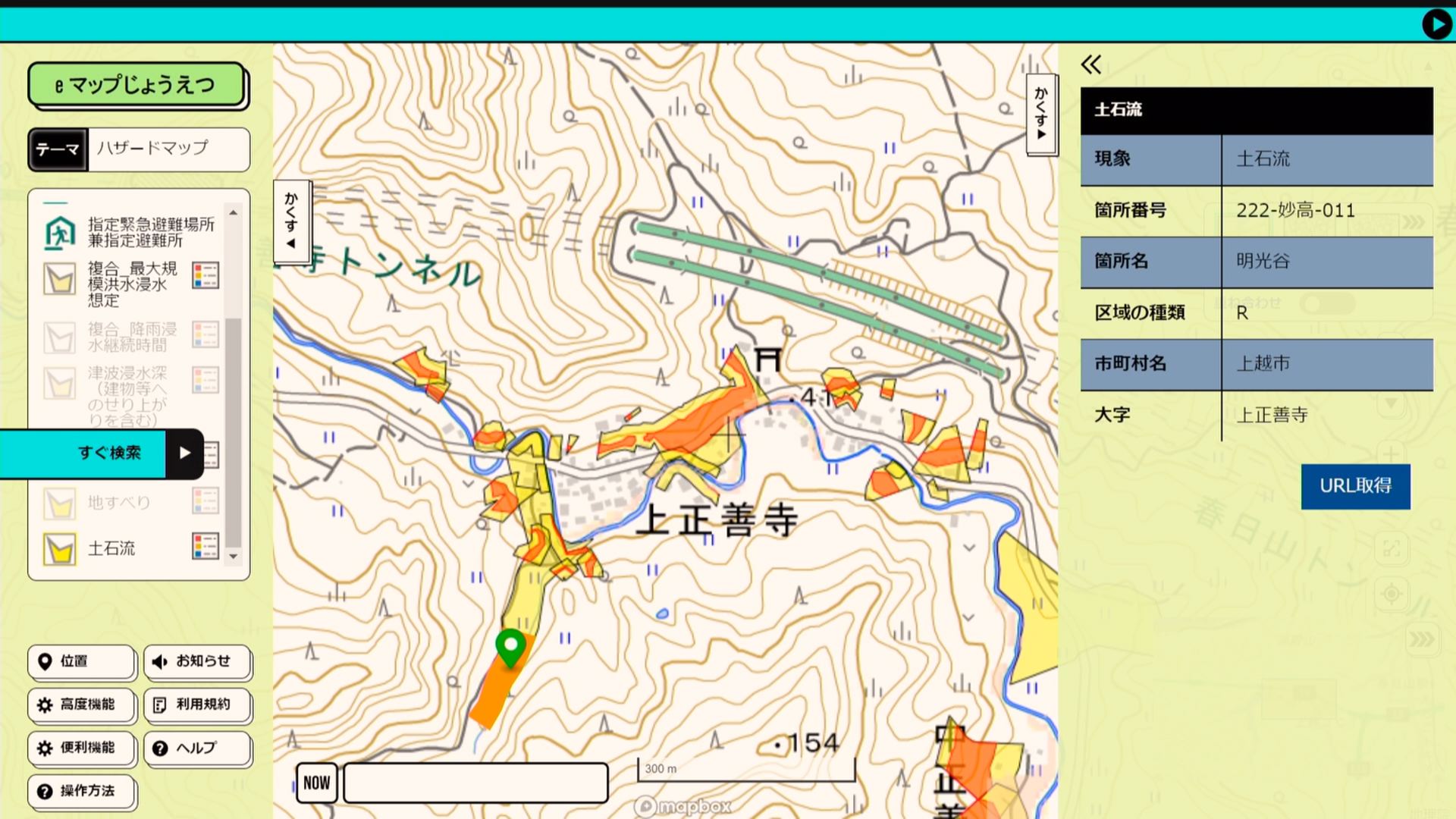Image resolution: width=1456 pixels, height=819 pixels.
Task: Click the 土石流 layer name in list
Action: tap(111, 548)
